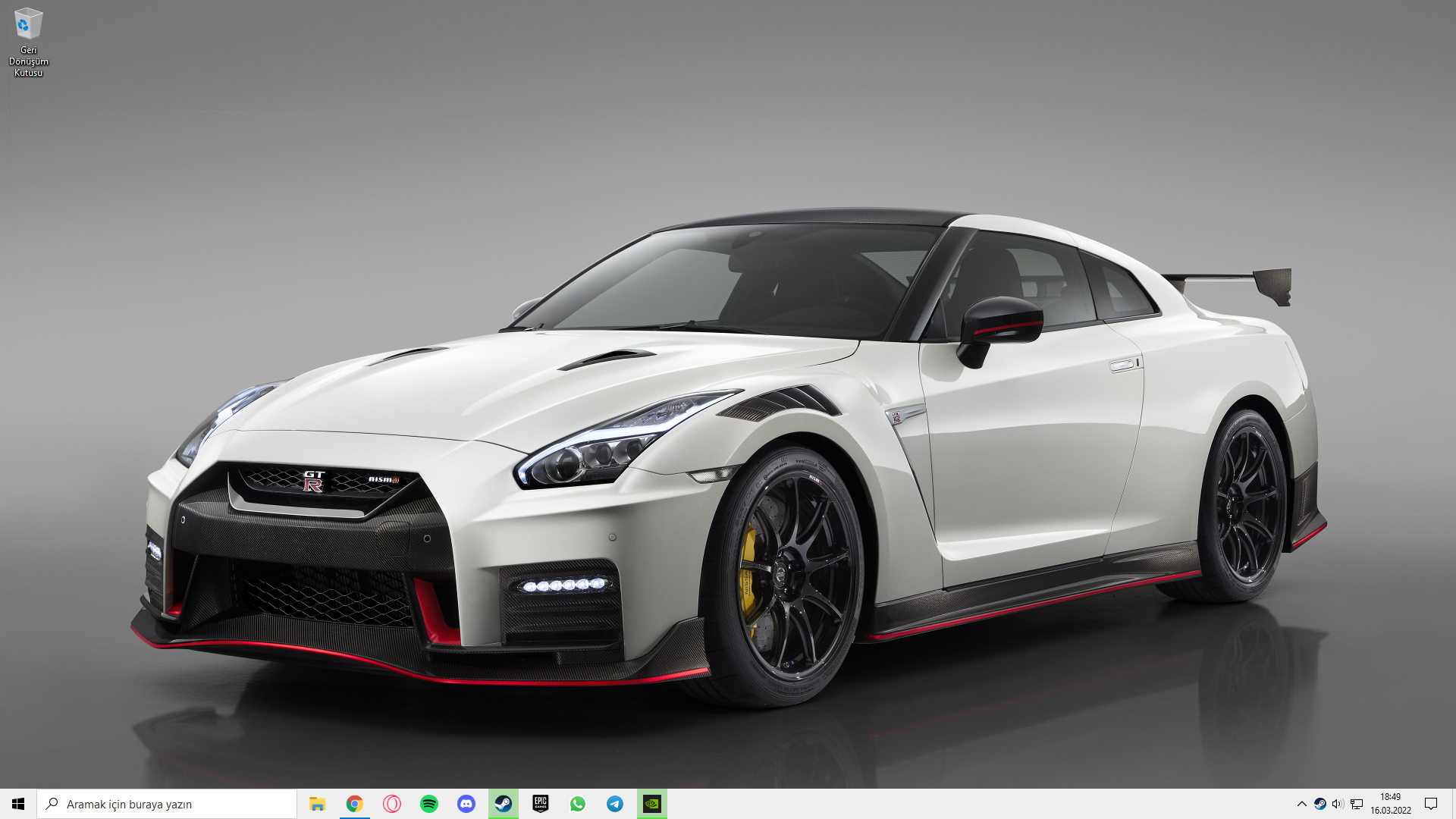Launch Opera GX browser from the taskbar
This screenshot has width=1456, height=819.
[x=391, y=804]
